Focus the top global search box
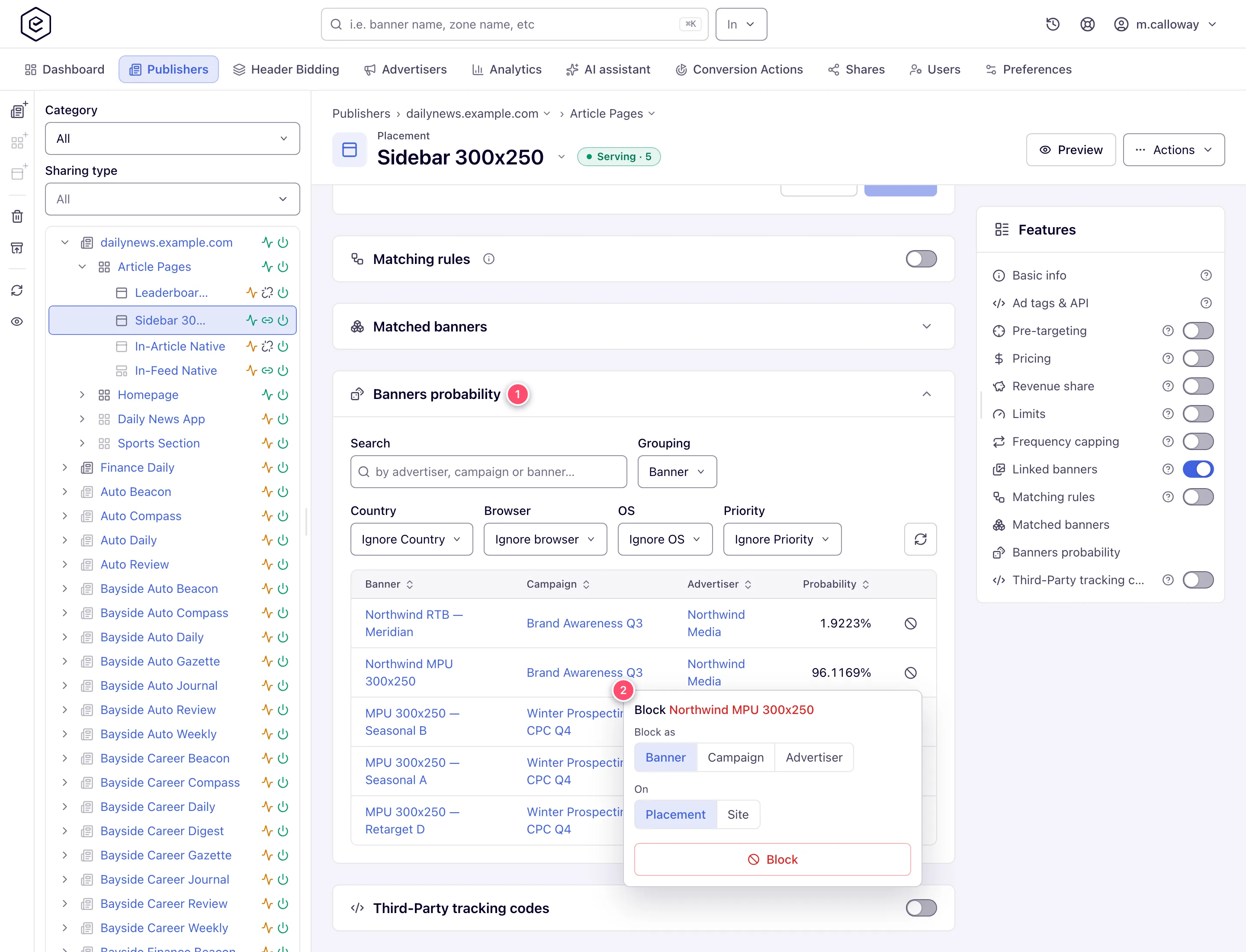 pos(514,24)
